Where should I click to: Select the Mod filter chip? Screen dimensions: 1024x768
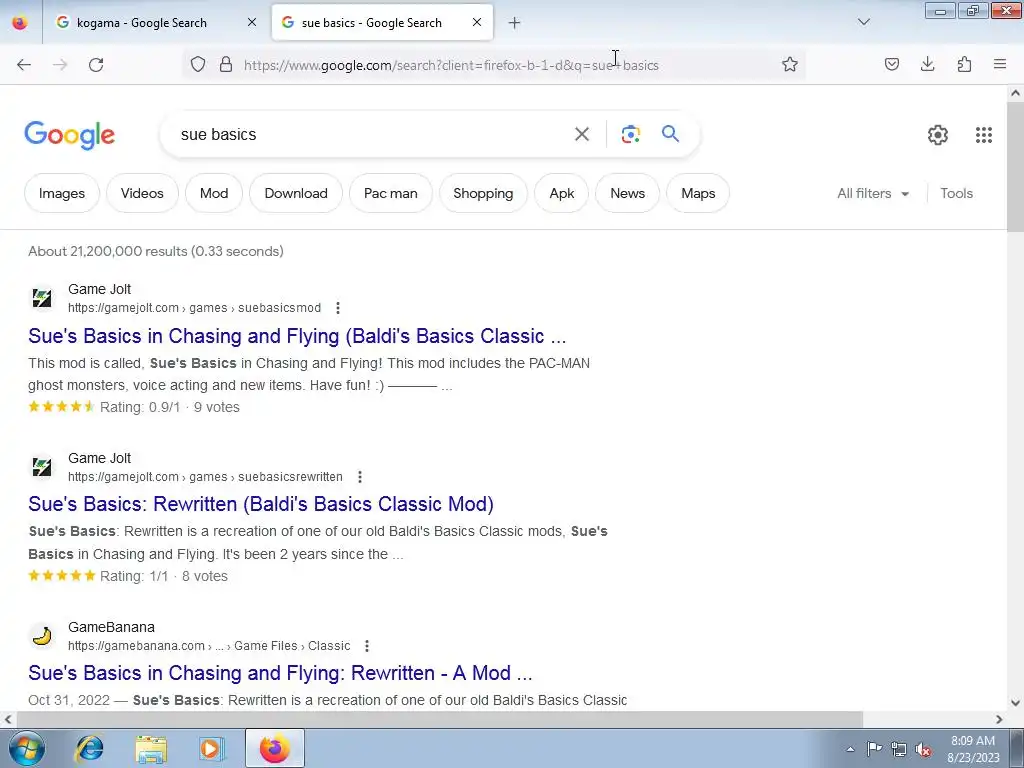(214, 193)
